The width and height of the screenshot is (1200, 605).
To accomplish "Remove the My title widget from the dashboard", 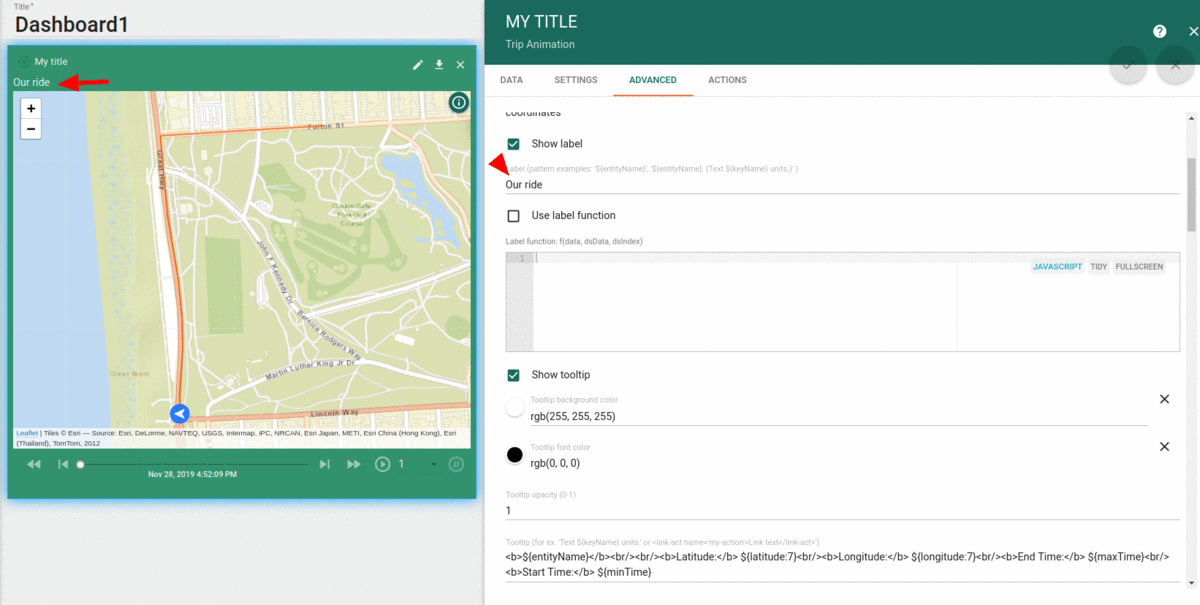I will pyautogui.click(x=460, y=64).
